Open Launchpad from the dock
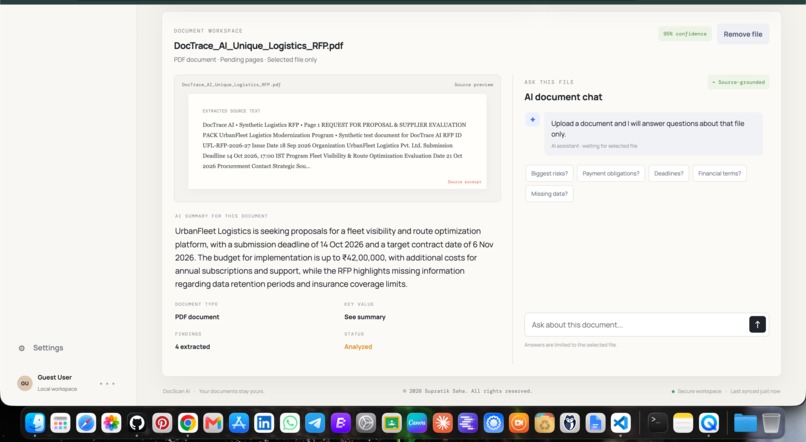Viewport: 806px width, 442px height. [x=60, y=423]
